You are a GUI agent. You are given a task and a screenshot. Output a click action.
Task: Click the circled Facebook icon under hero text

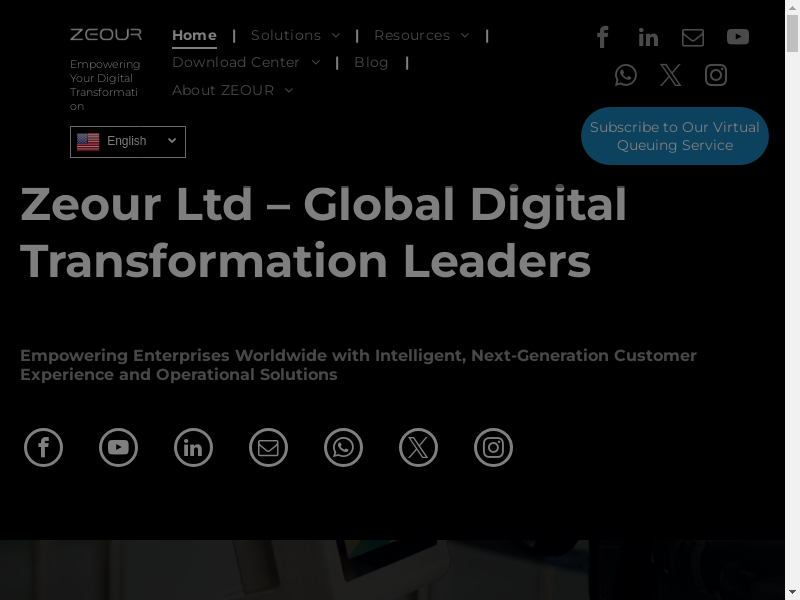pyautogui.click(x=43, y=447)
